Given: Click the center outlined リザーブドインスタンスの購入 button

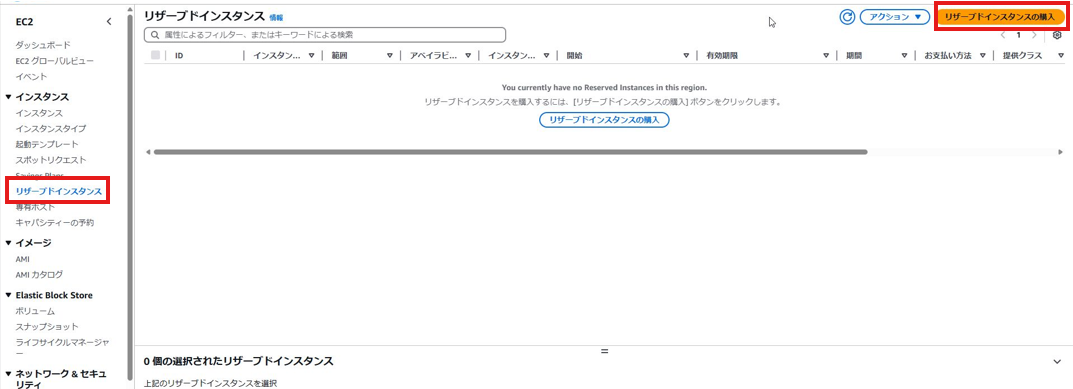Looking at the screenshot, I should [604, 120].
